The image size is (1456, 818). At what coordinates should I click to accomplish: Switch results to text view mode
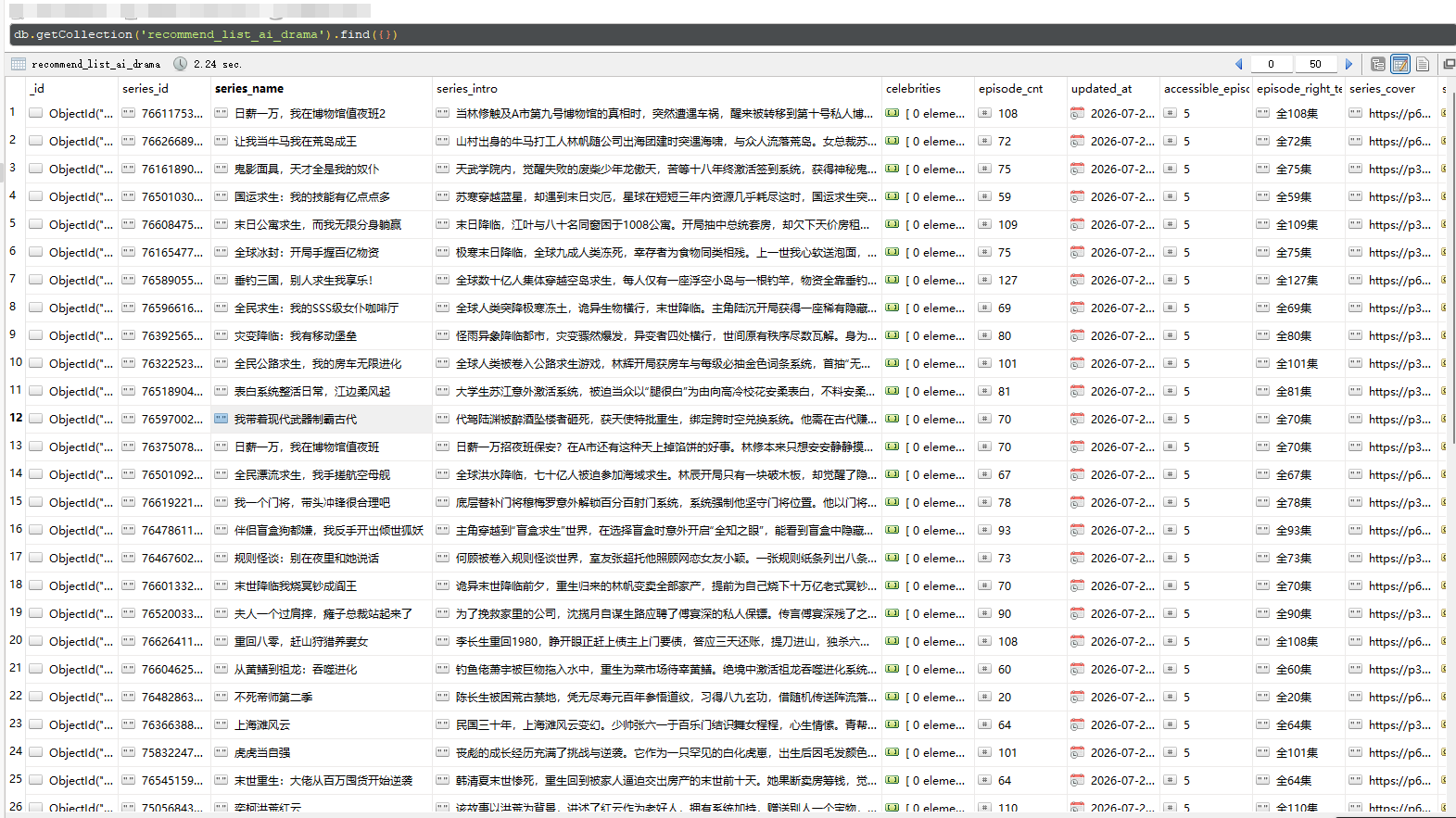click(x=1423, y=64)
